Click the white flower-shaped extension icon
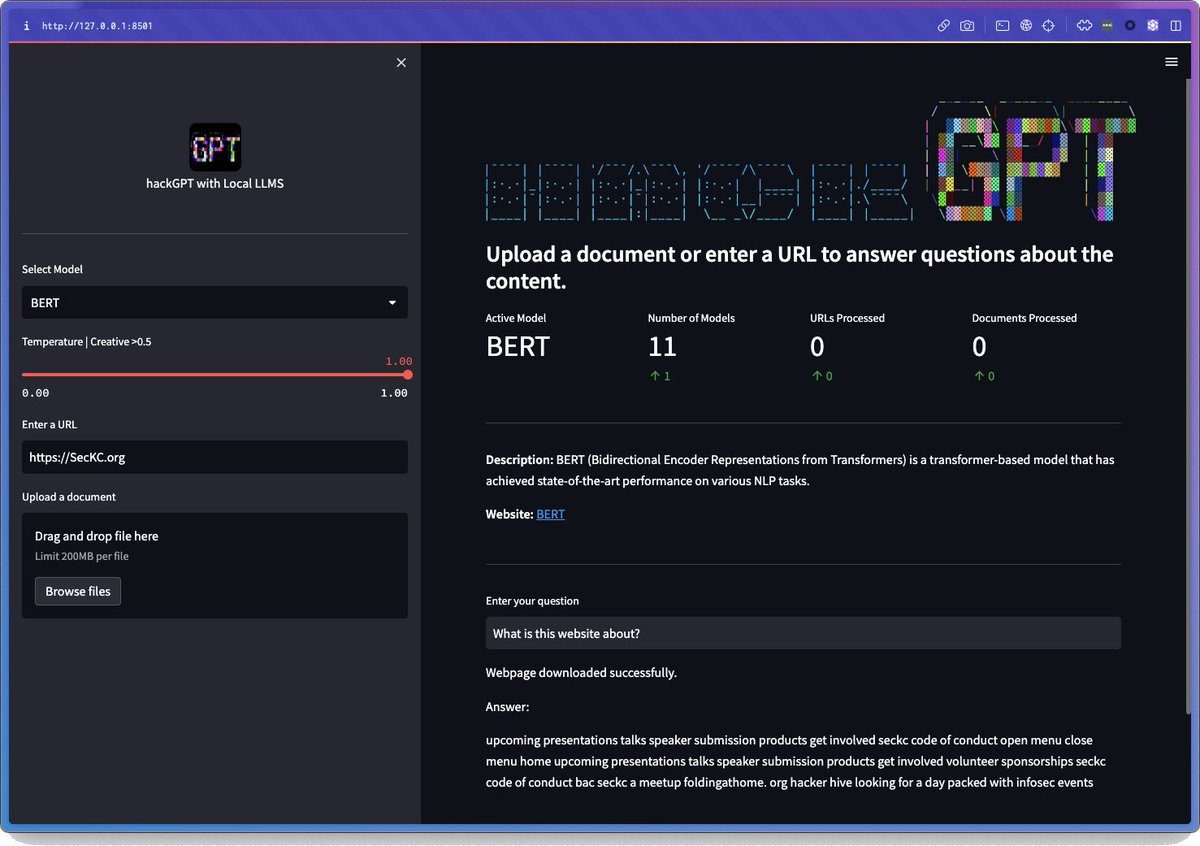The image size is (1200, 846). click(x=1152, y=26)
